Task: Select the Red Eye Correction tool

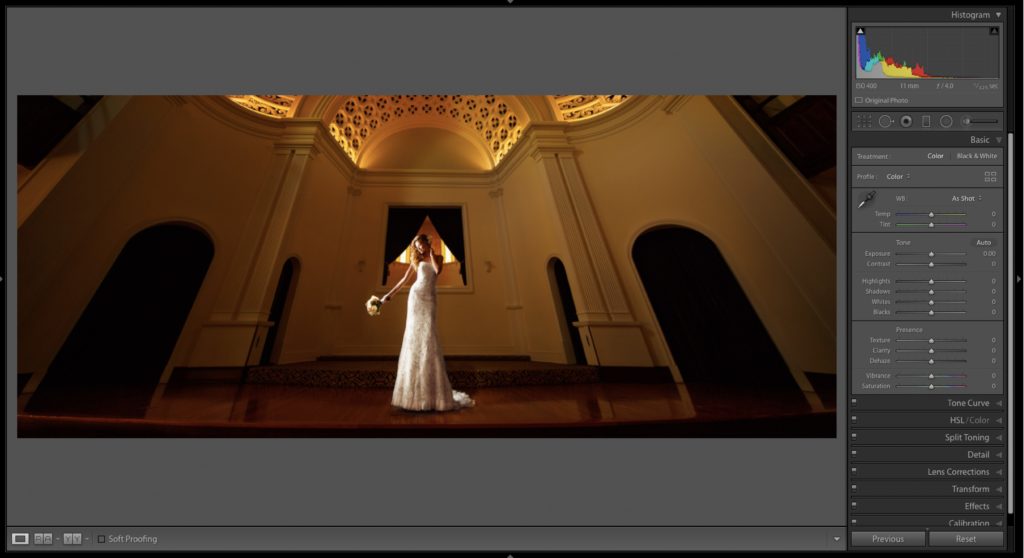Action: (x=906, y=122)
